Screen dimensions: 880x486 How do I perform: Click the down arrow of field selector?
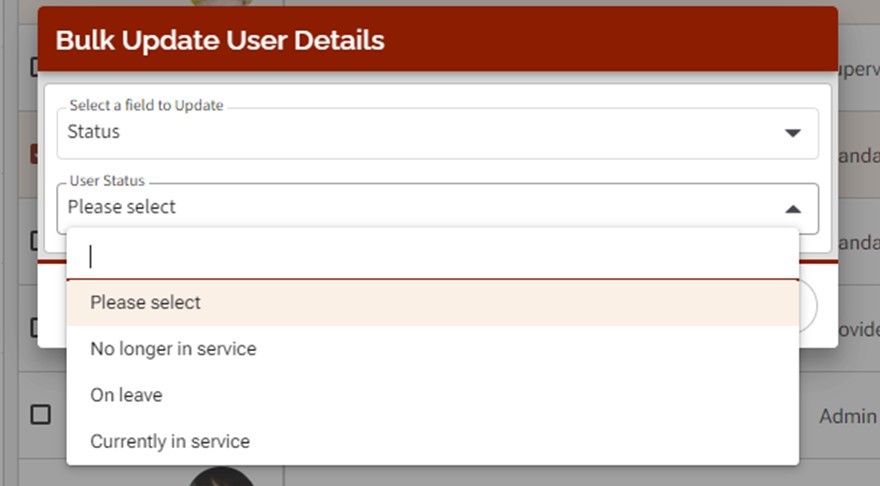pyautogui.click(x=792, y=132)
